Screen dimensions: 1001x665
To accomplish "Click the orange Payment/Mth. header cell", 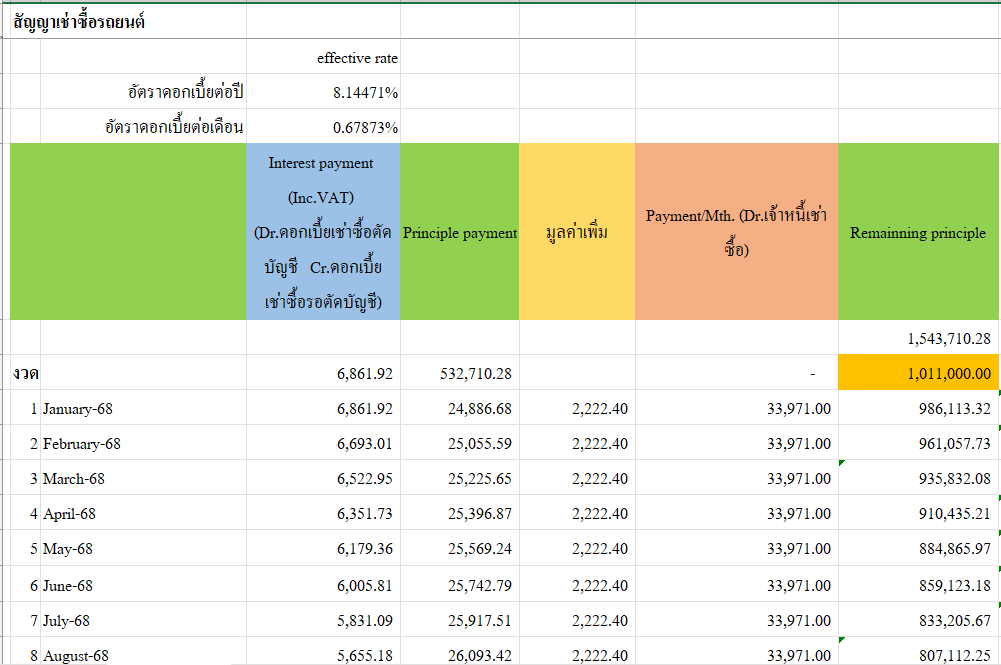I will tap(735, 232).
